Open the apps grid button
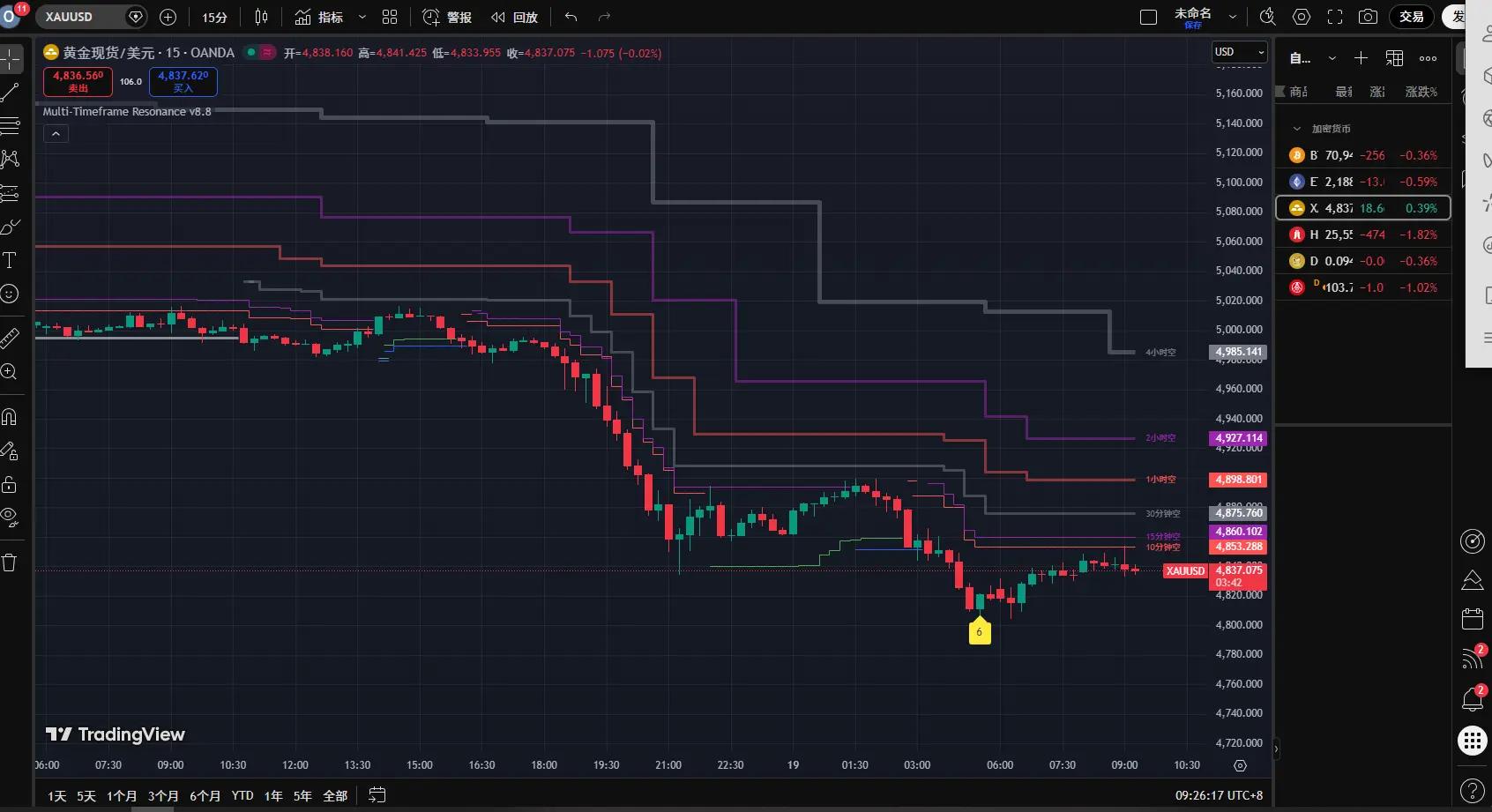The height and width of the screenshot is (812, 1492). pos(1473,741)
